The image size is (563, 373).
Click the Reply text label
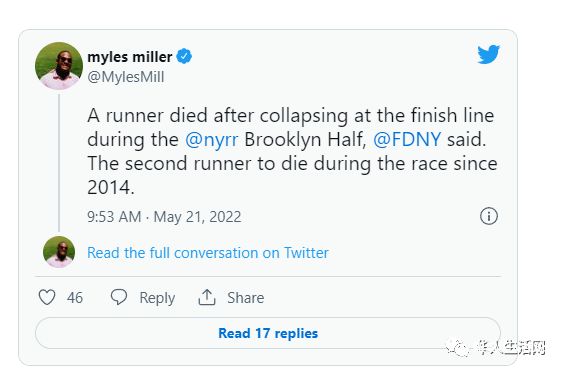point(157,298)
